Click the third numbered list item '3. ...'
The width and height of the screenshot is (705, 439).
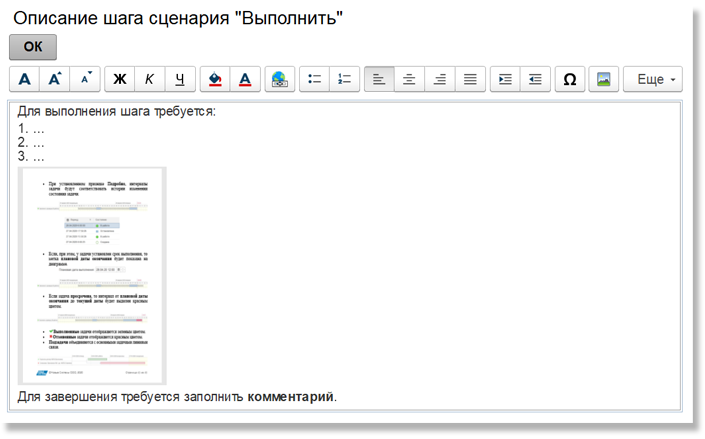point(31,157)
